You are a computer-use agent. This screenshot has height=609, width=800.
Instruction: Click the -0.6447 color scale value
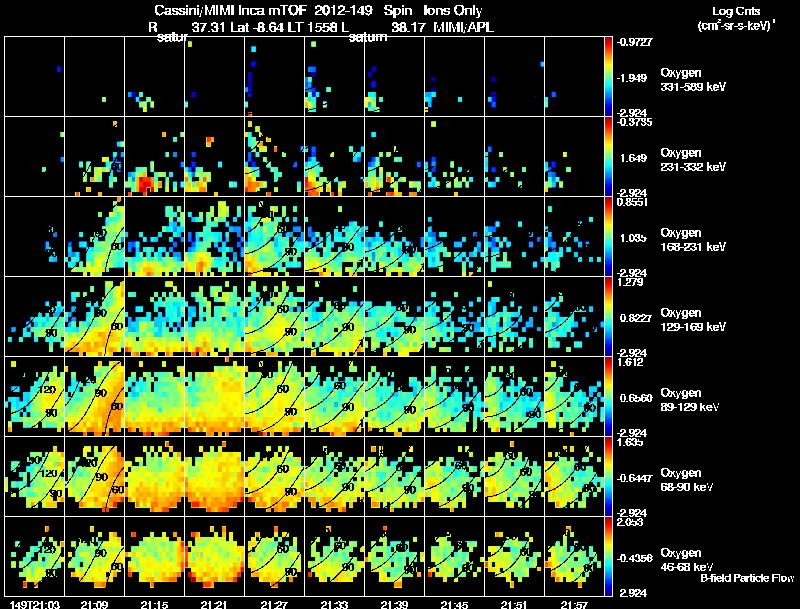(634, 478)
